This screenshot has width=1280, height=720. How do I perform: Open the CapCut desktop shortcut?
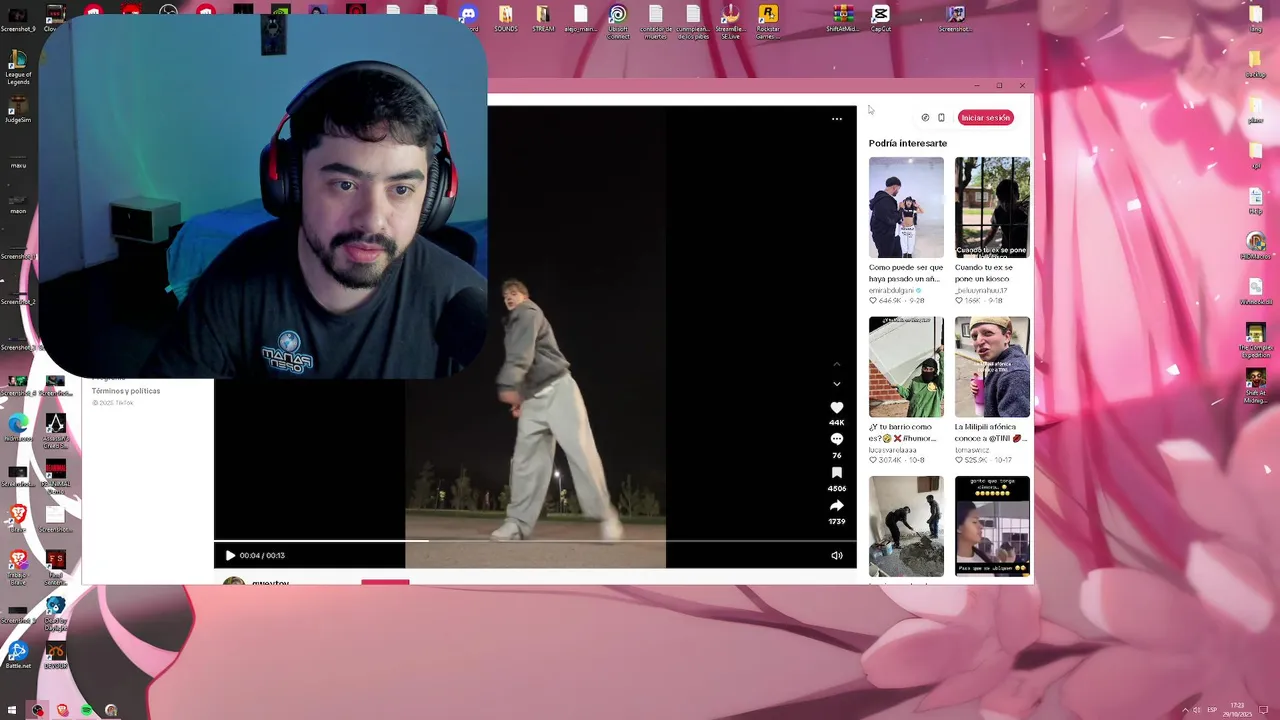(x=880, y=18)
